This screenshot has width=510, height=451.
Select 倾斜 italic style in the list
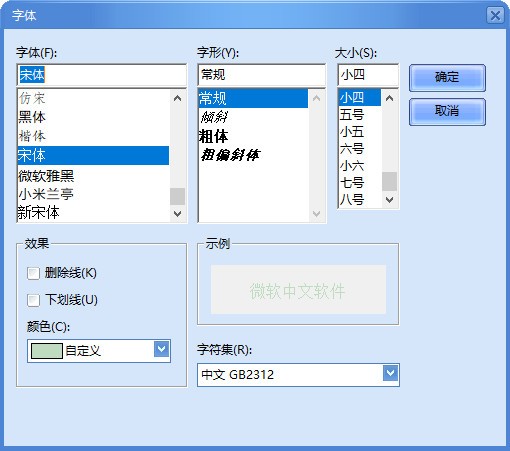253,117
